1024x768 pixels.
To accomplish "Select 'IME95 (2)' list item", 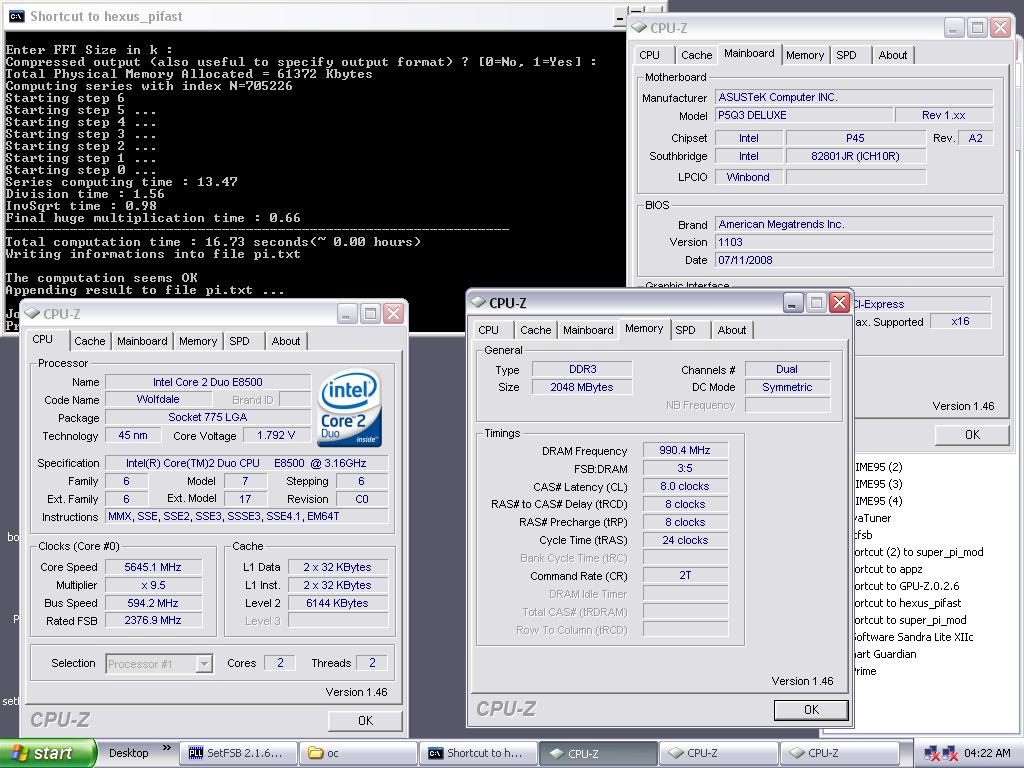I will click(x=879, y=467).
